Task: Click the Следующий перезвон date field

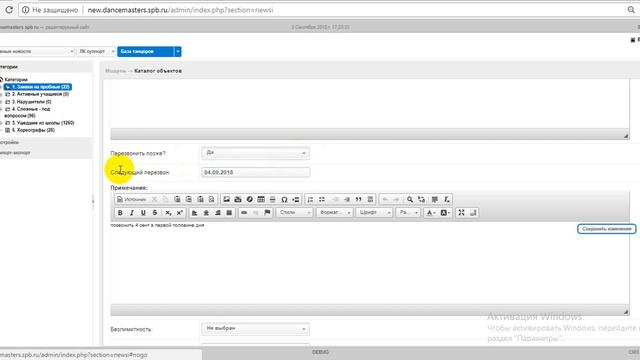Action: tap(256, 173)
